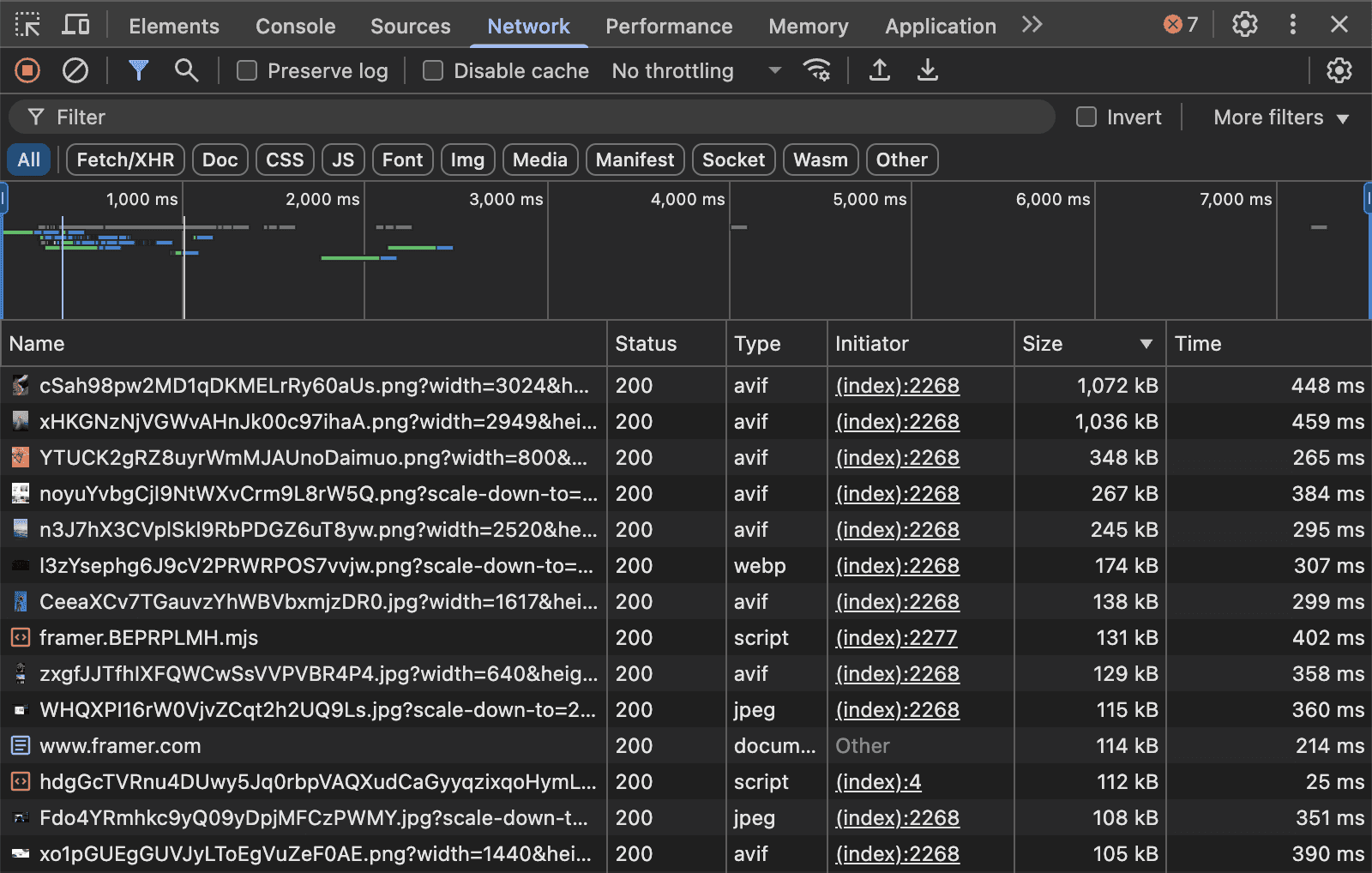Stop recording network log
The width and height of the screenshot is (1372, 873).
pyautogui.click(x=27, y=70)
